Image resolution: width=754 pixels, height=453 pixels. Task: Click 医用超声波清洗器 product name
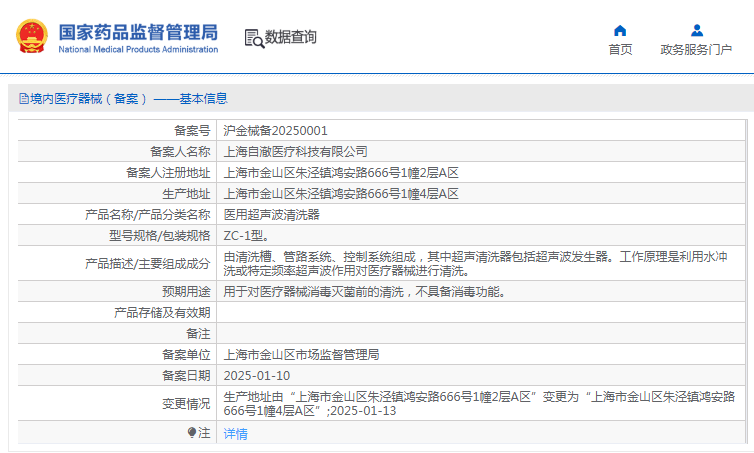click(x=272, y=214)
